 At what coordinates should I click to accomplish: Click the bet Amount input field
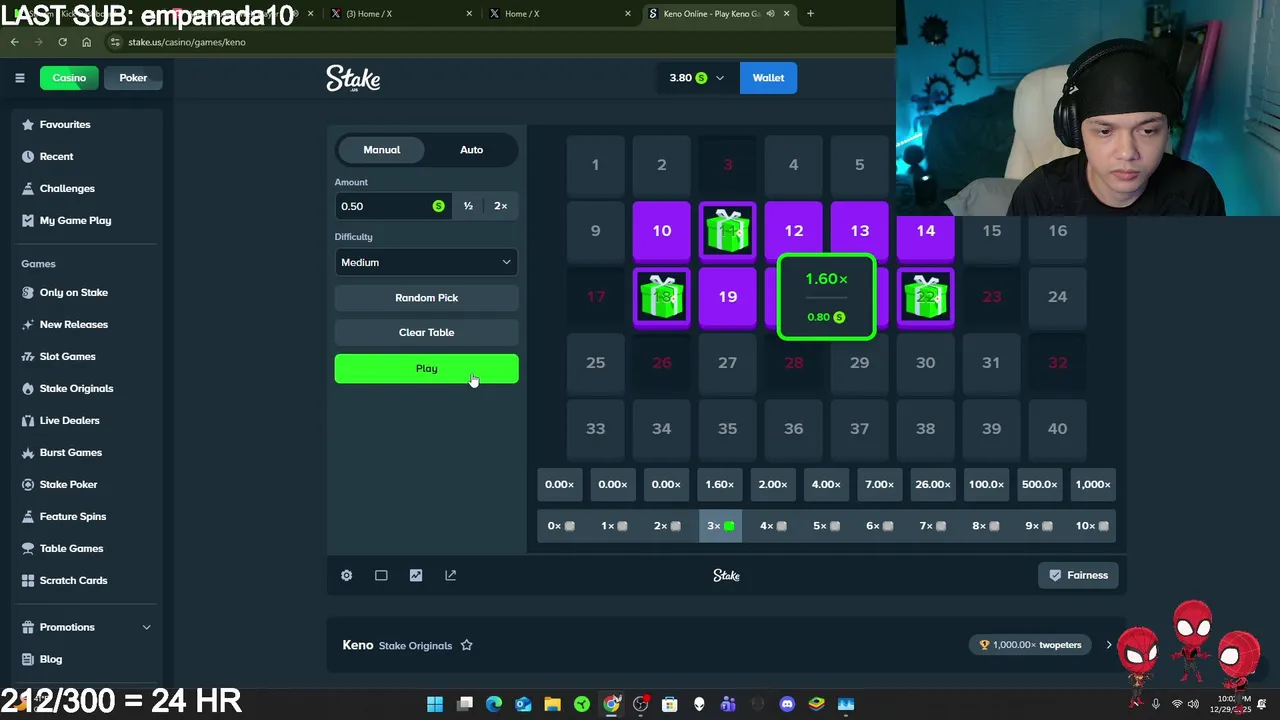point(391,206)
